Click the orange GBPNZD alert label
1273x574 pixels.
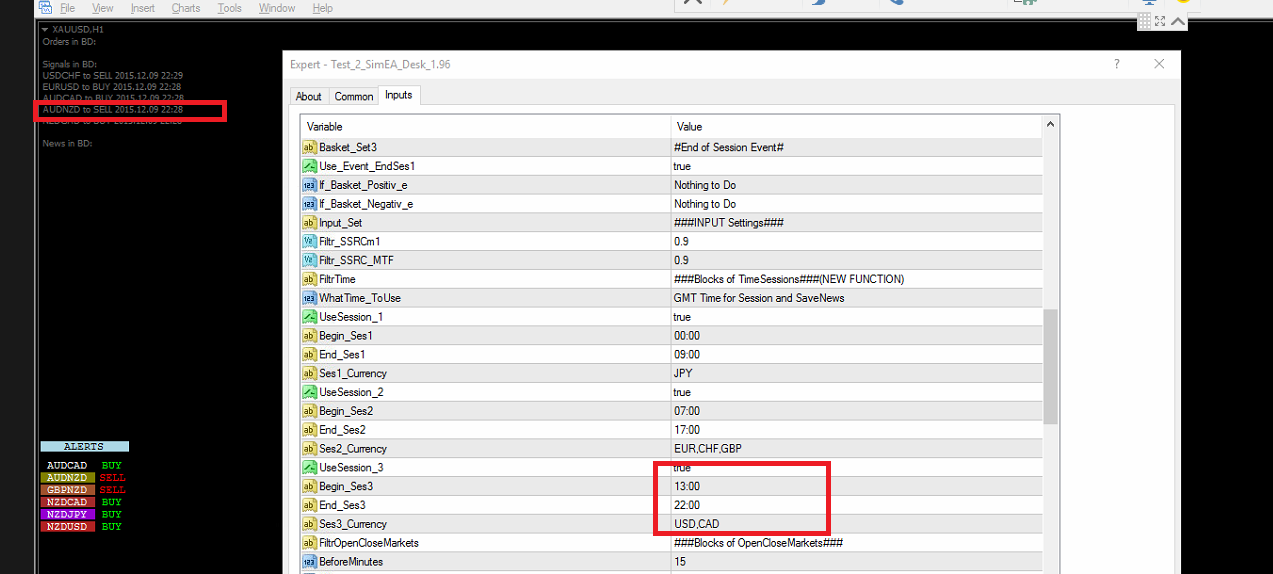click(67, 490)
